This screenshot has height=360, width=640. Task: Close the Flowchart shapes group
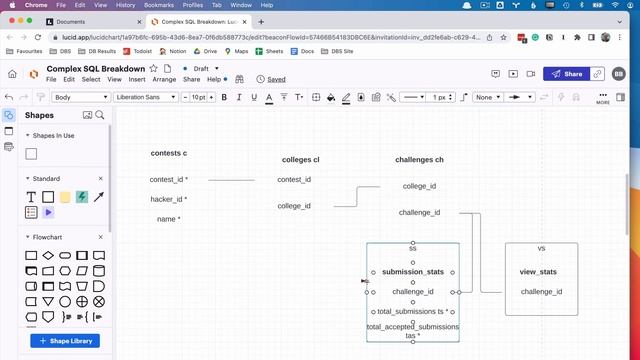pyautogui.click(x=101, y=237)
